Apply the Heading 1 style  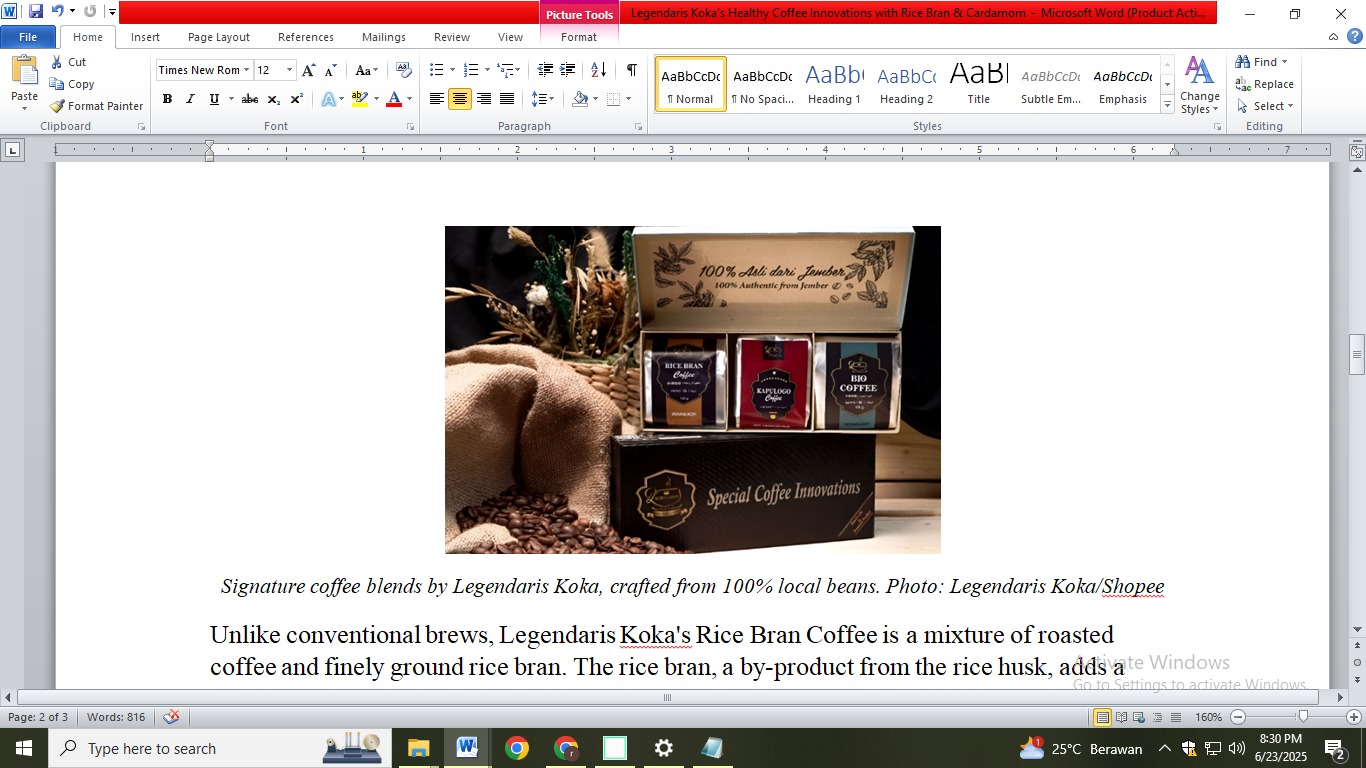pyautogui.click(x=834, y=84)
